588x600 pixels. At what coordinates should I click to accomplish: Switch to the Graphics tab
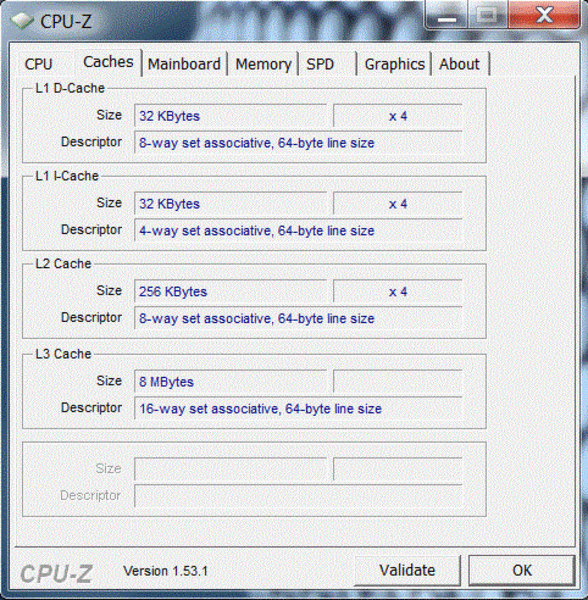(x=394, y=64)
